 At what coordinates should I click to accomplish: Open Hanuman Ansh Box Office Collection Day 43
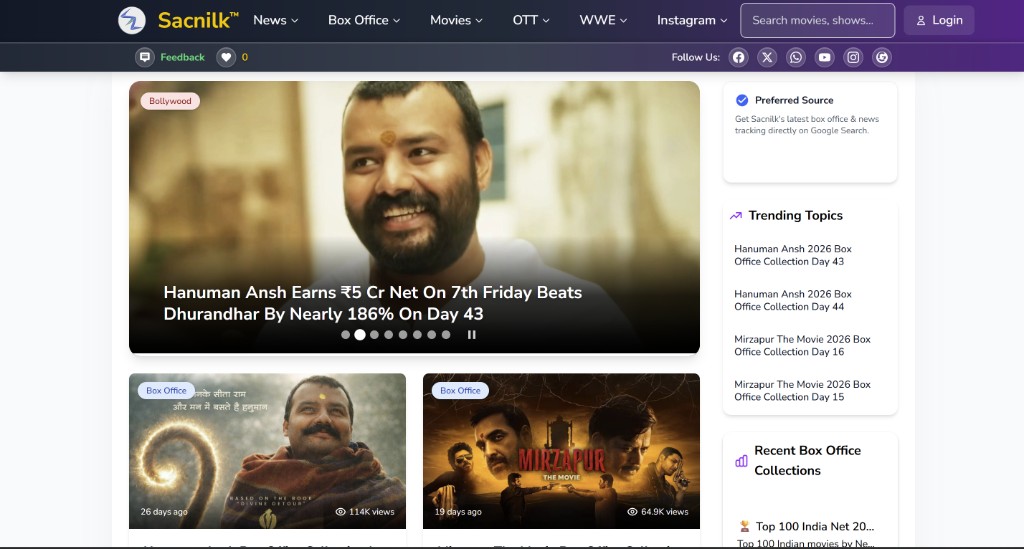[793, 255]
